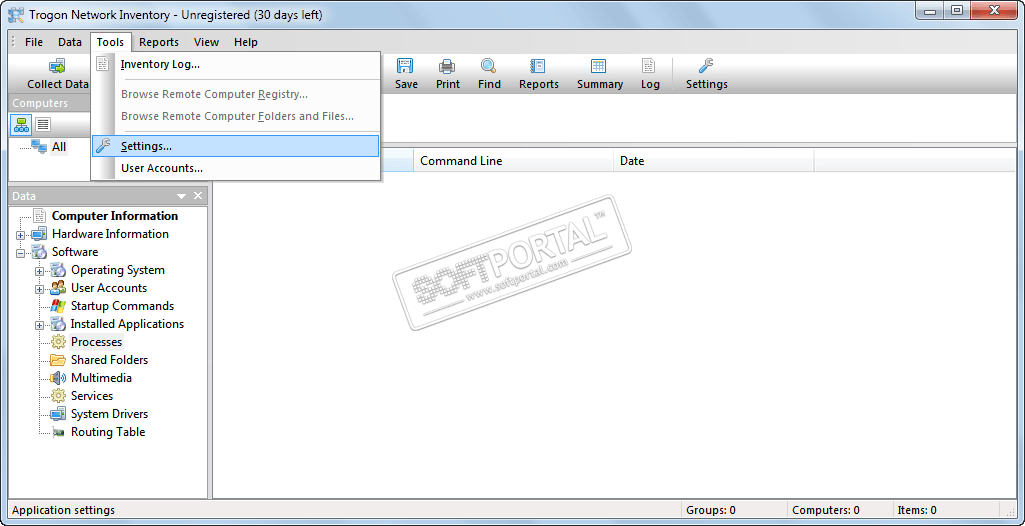This screenshot has width=1025, height=526.
Task: Close the open Tools menu
Action: pos(110,42)
